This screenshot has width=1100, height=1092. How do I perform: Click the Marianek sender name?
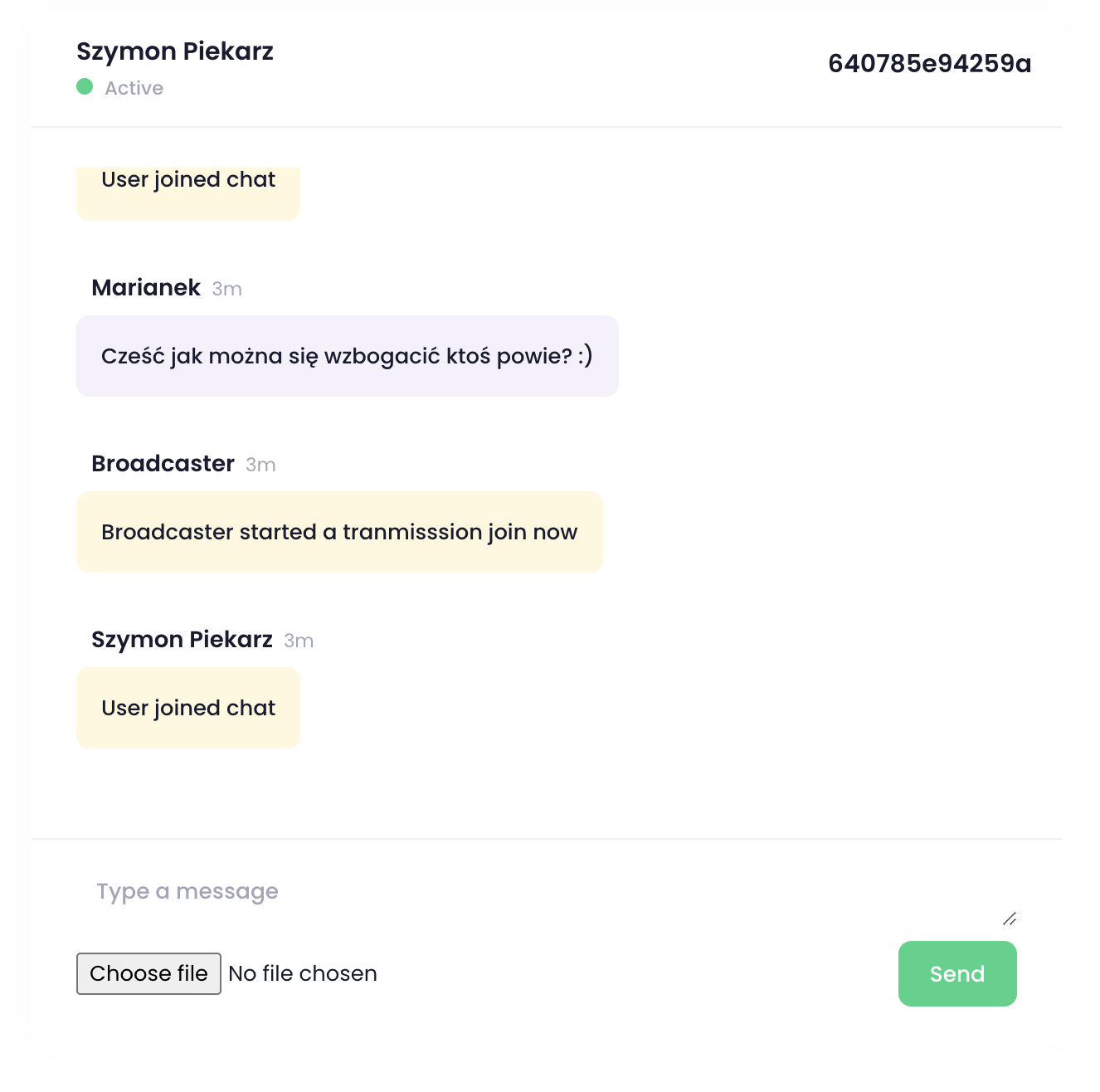146,288
